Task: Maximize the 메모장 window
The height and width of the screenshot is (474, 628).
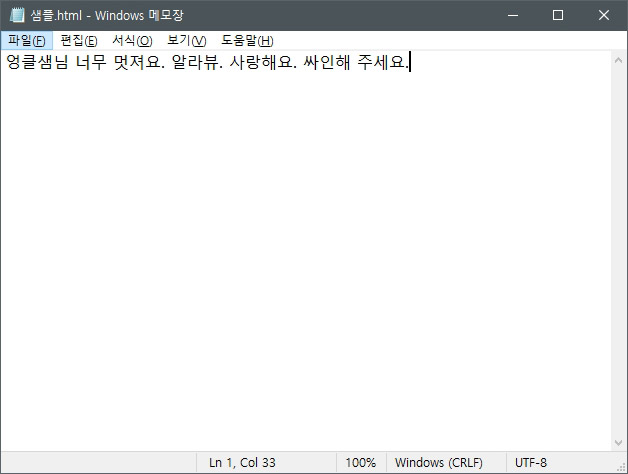Action: 558,15
